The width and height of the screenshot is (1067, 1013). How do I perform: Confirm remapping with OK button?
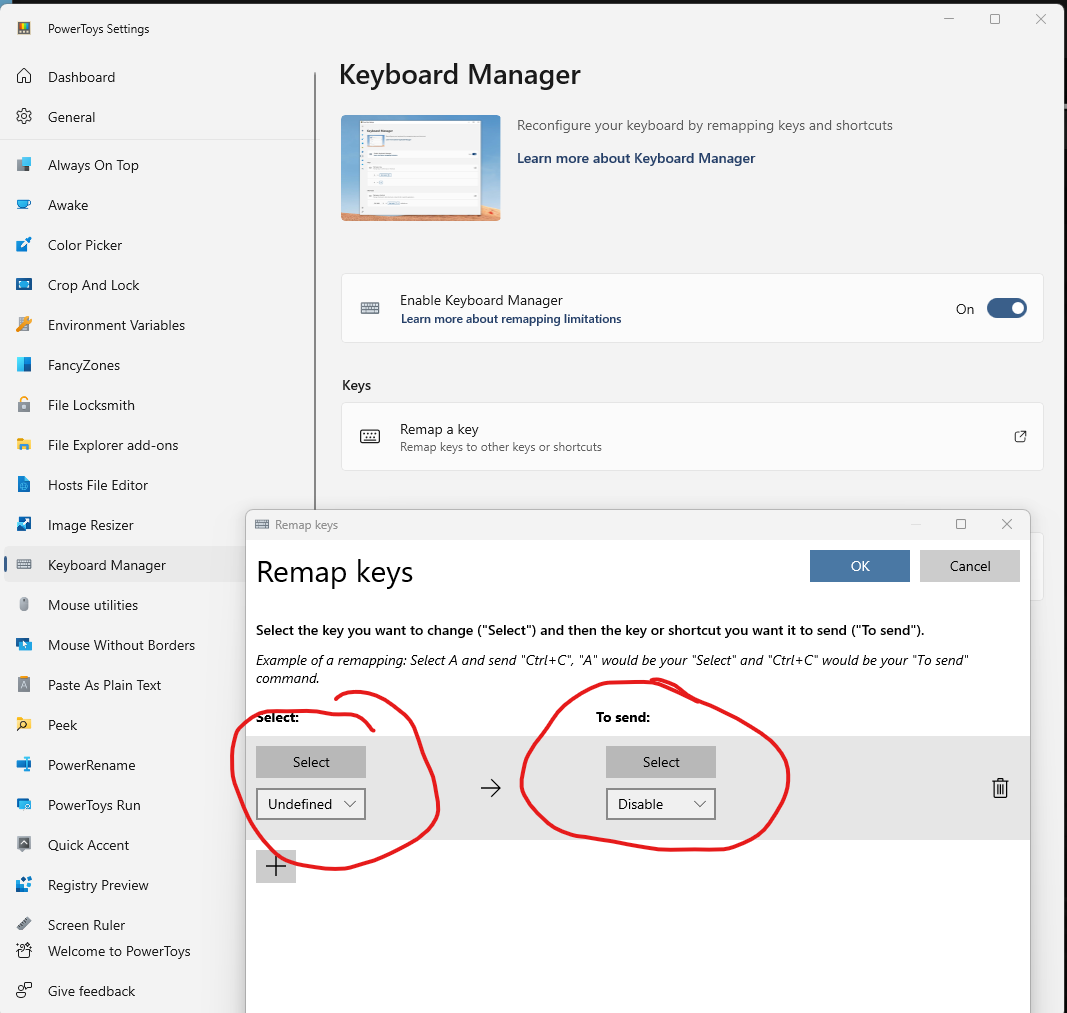pos(859,566)
